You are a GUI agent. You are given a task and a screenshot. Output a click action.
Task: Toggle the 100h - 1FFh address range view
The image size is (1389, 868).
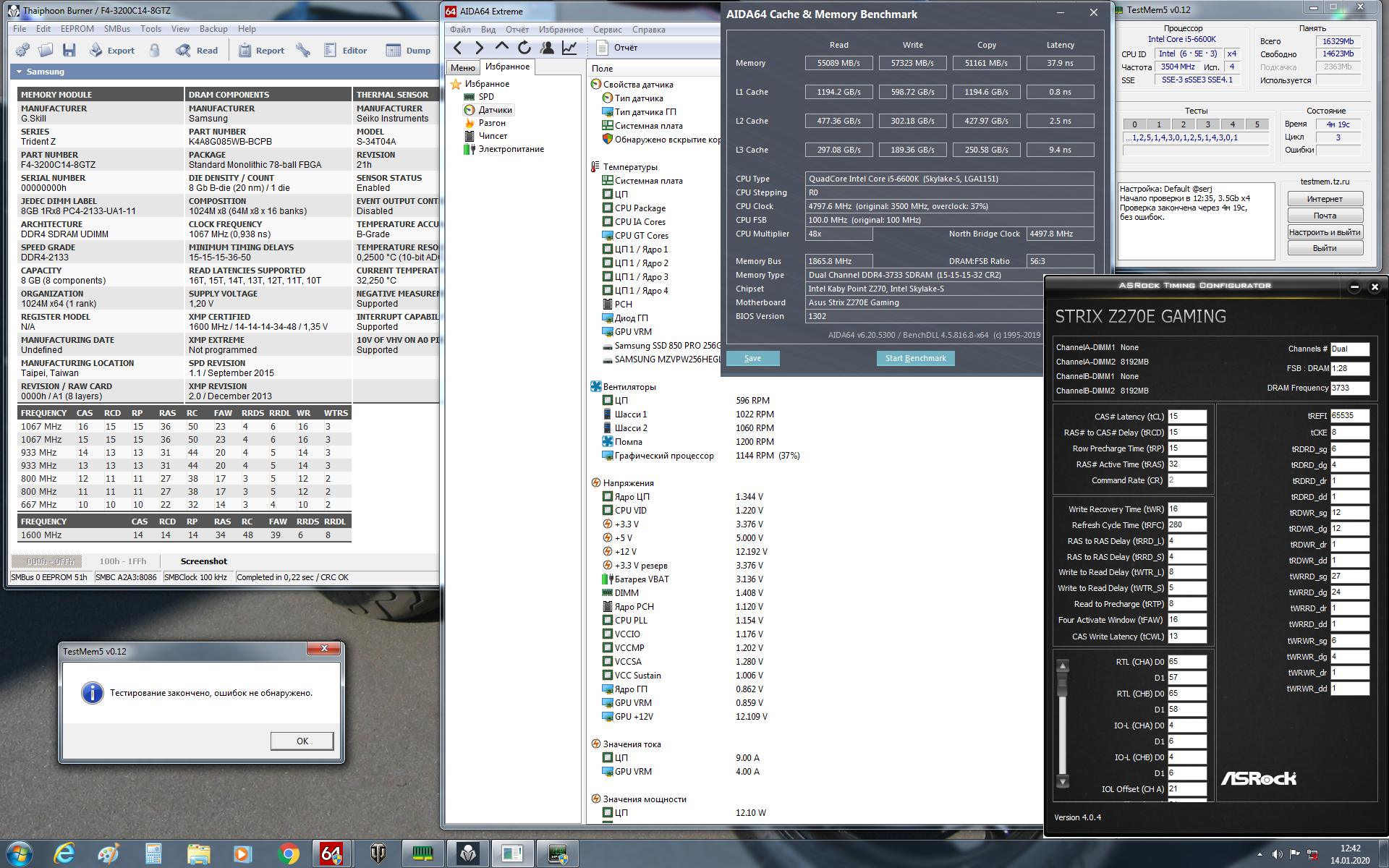pos(123,561)
